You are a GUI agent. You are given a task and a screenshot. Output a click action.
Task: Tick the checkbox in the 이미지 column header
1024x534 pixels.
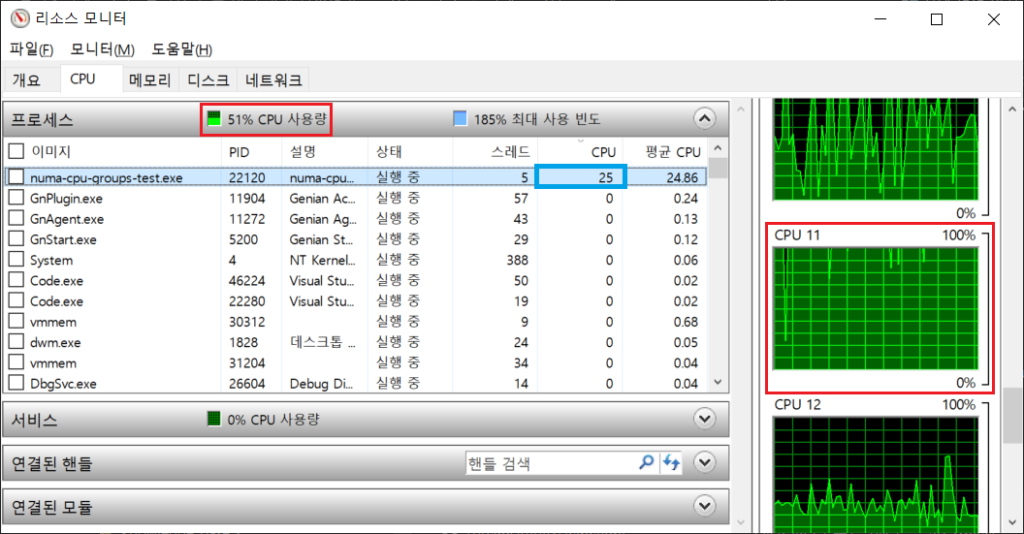[x=16, y=151]
